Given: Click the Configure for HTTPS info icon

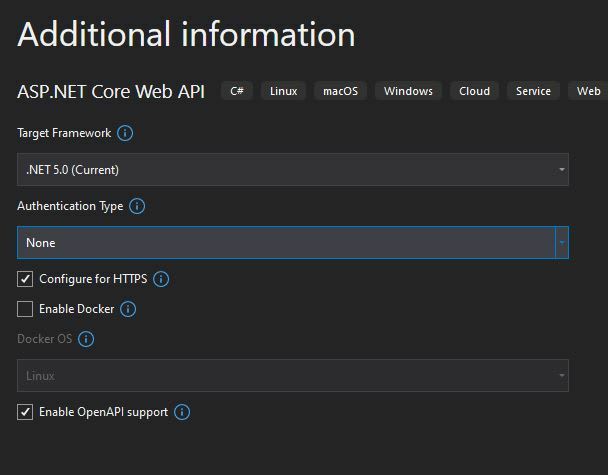Looking at the screenshot, I should point(161,279).
